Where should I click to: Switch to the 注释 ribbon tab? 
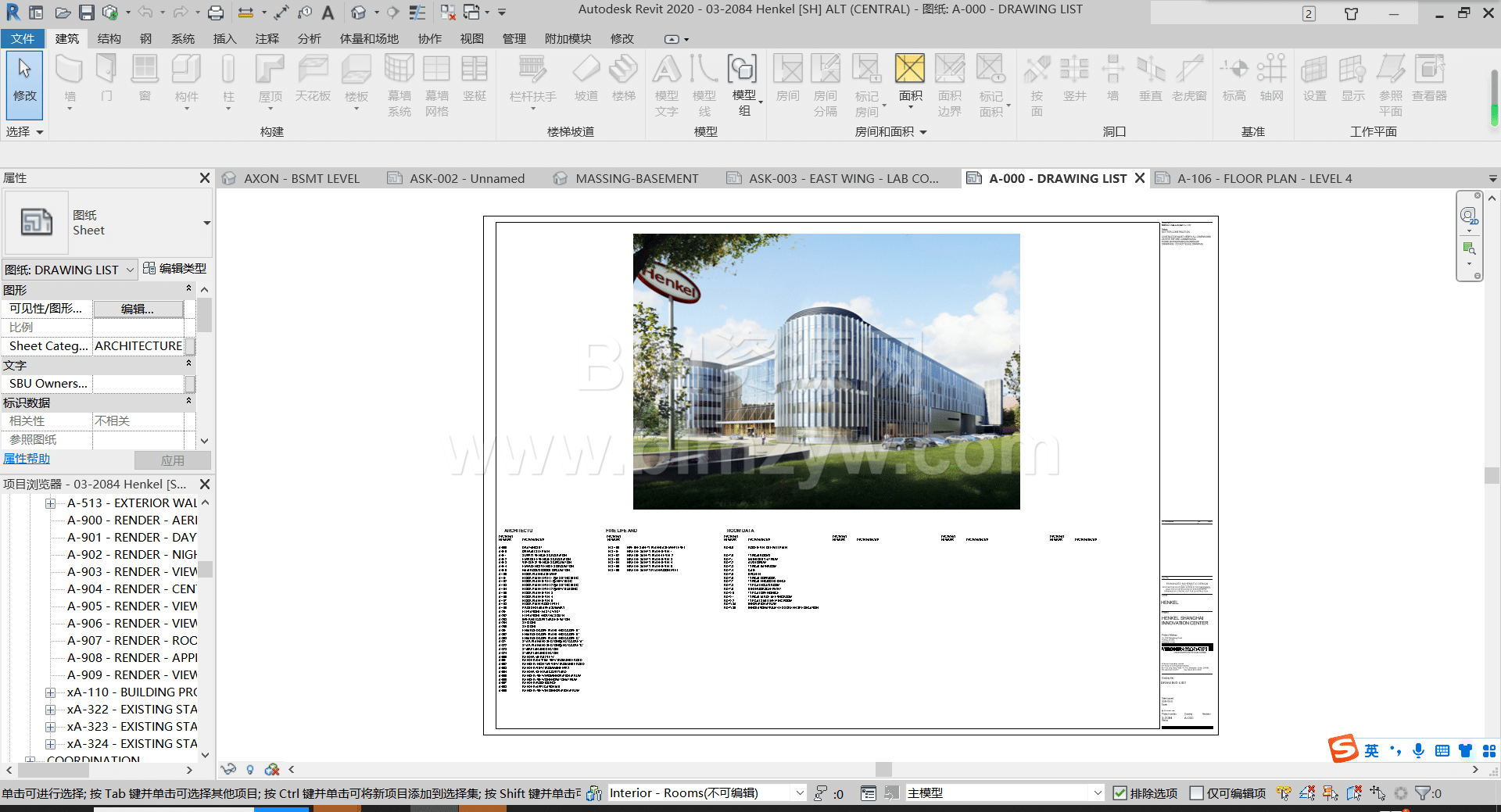267,38
